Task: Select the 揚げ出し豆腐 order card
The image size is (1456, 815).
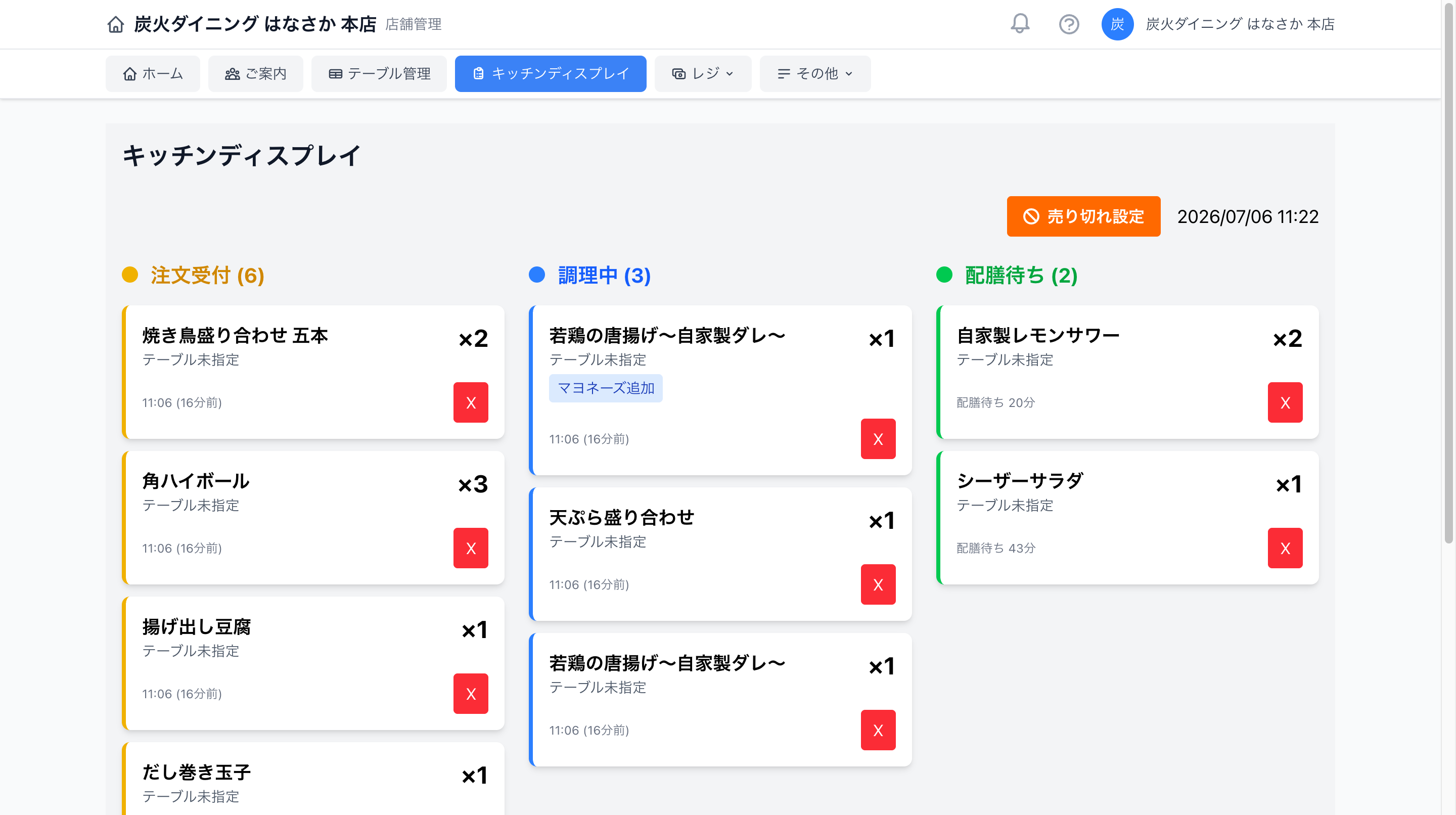Action: [313, 663]
